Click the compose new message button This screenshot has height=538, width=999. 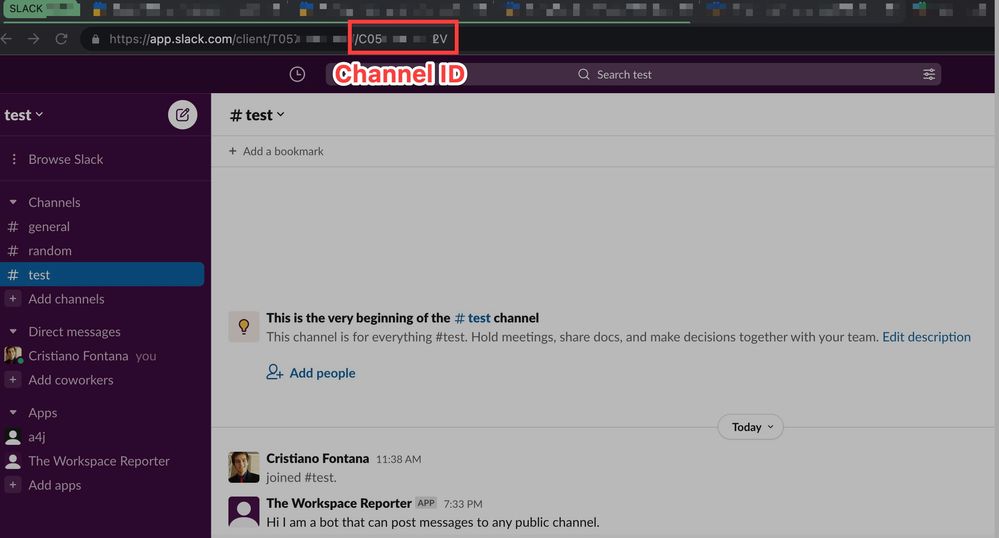click(x=182, y=115)
